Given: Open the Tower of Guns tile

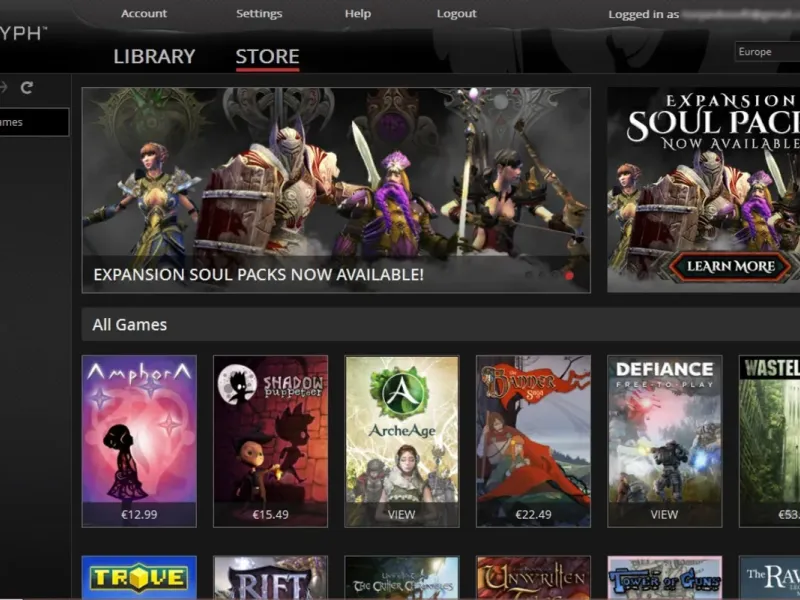Looking at the screenshot, I should 665,578.
